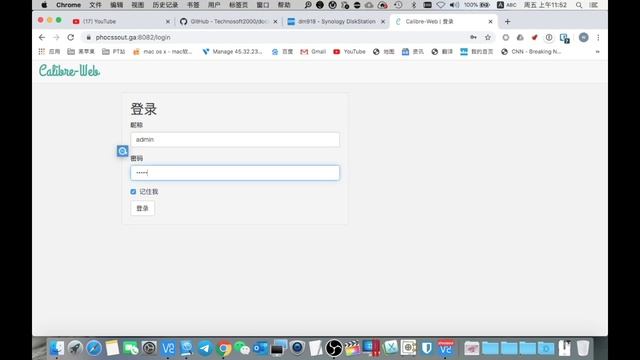The width and height of the screenshot is (640, 360).
Task: Open the Chrome application menu
Action: (x=68, y=5)
